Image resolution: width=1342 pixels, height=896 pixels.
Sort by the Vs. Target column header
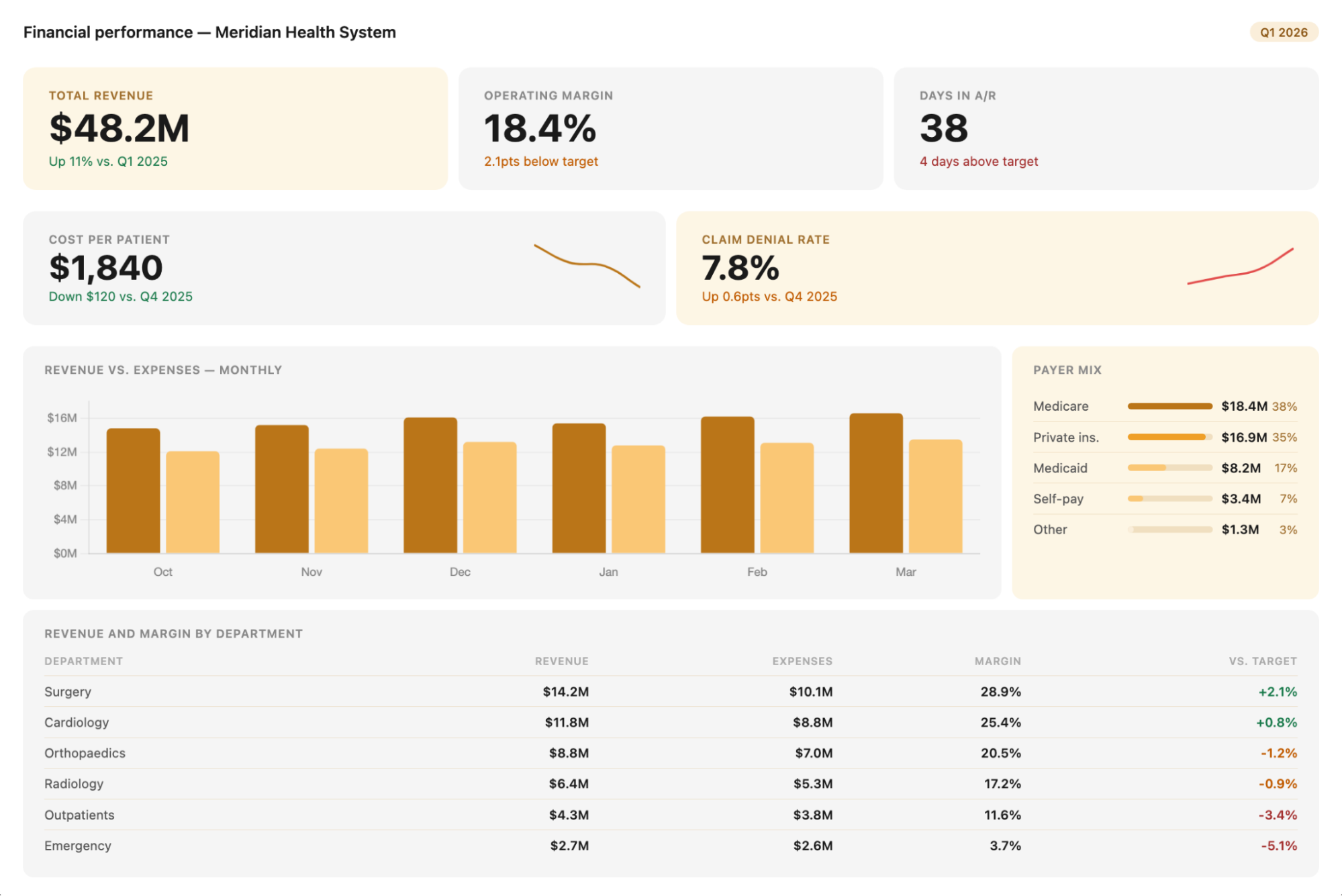(1263, 661)
